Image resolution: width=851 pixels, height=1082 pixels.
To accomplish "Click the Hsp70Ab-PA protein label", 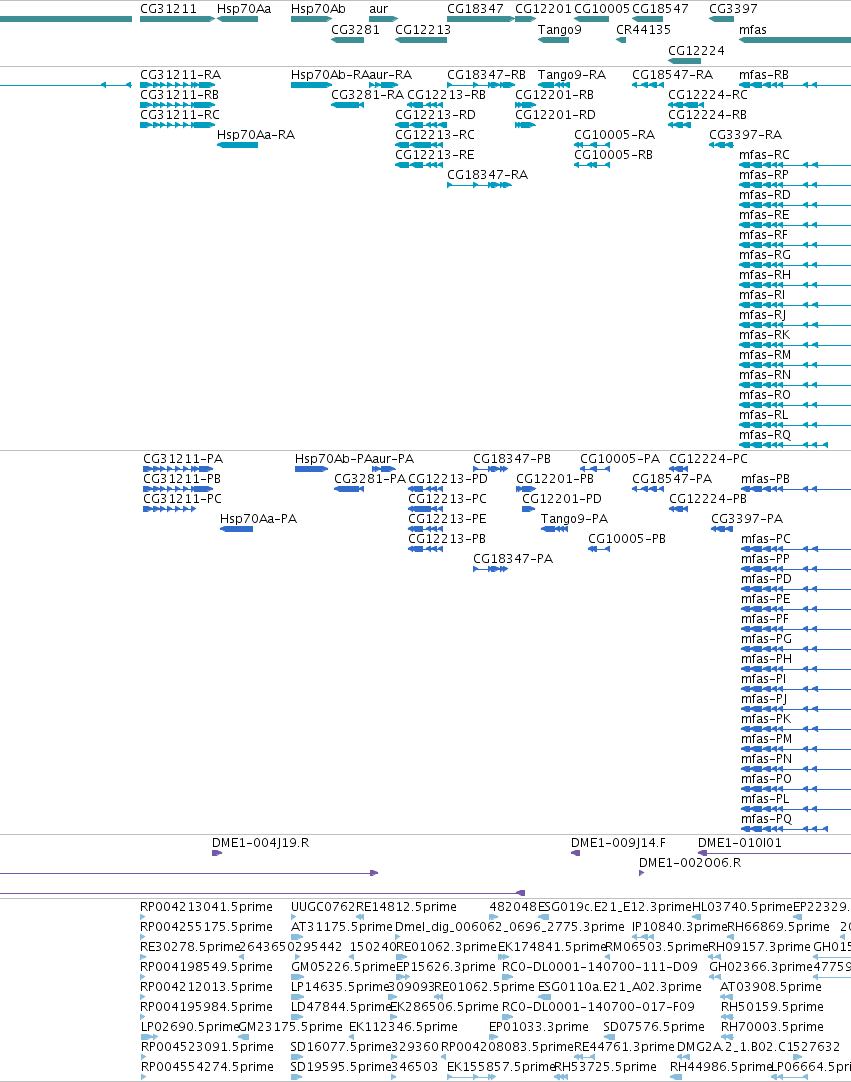I will (333, 459).
